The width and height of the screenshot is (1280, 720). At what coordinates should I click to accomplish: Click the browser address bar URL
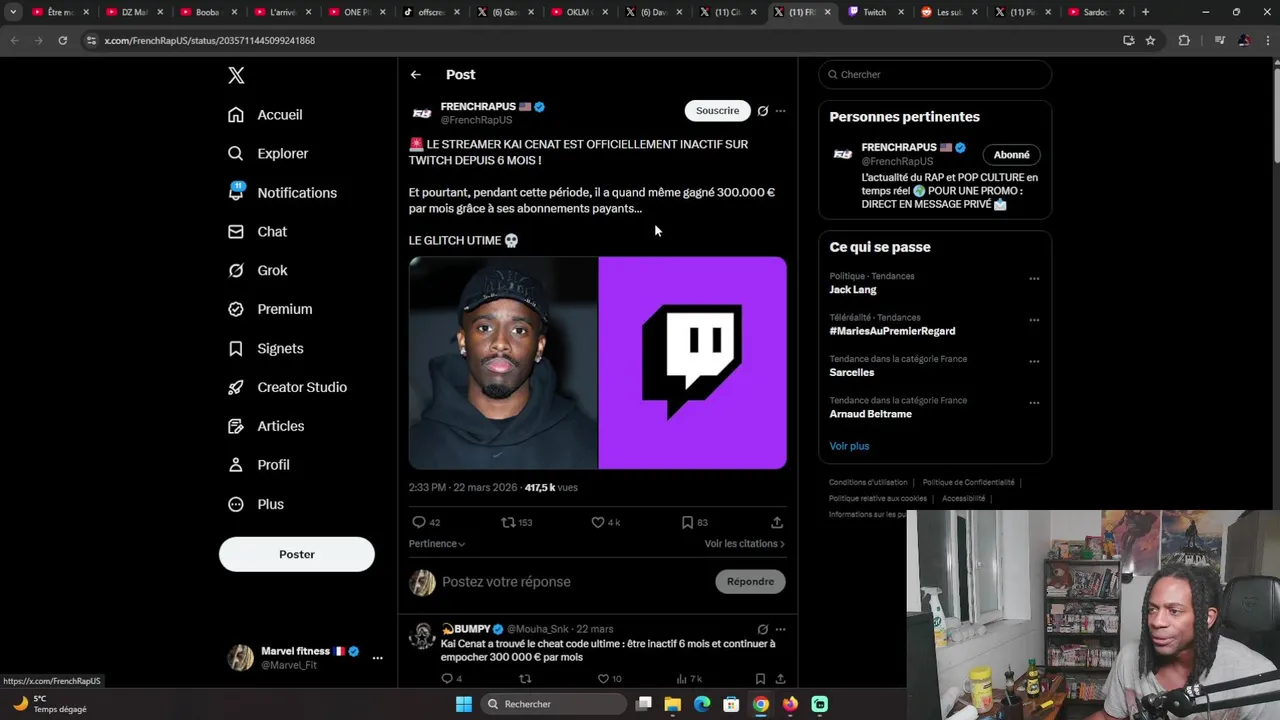point(209,41)
